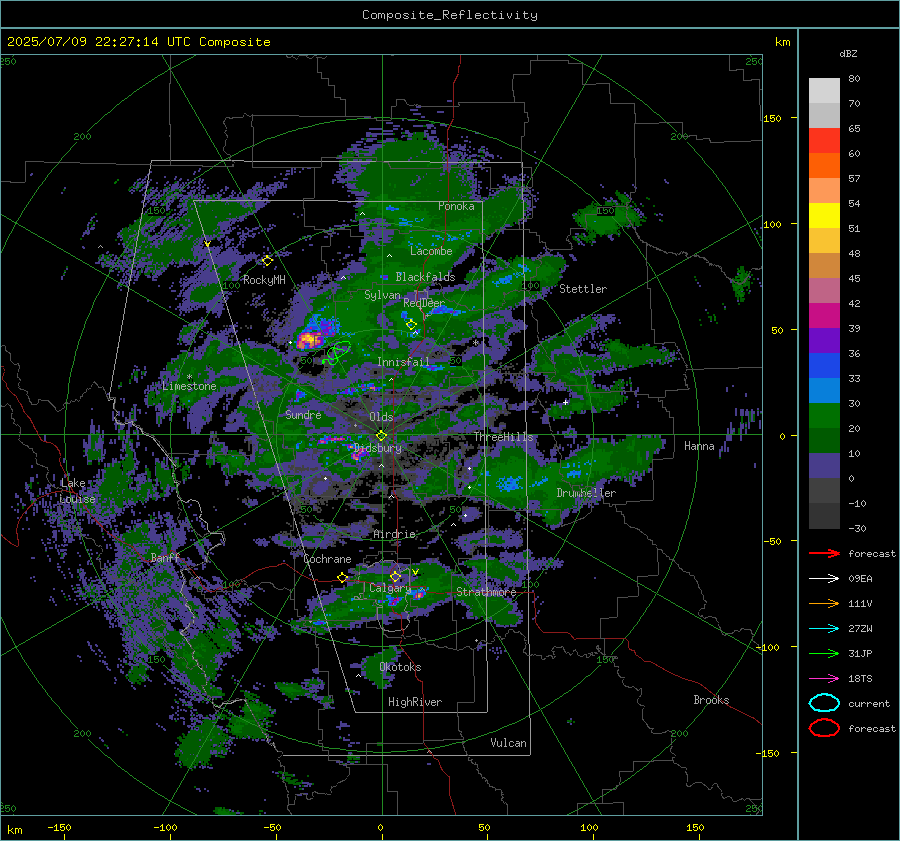Viewport: 900px width, 841px height.
Task: Click the Okotoks city label
Action: pos(400,667)
